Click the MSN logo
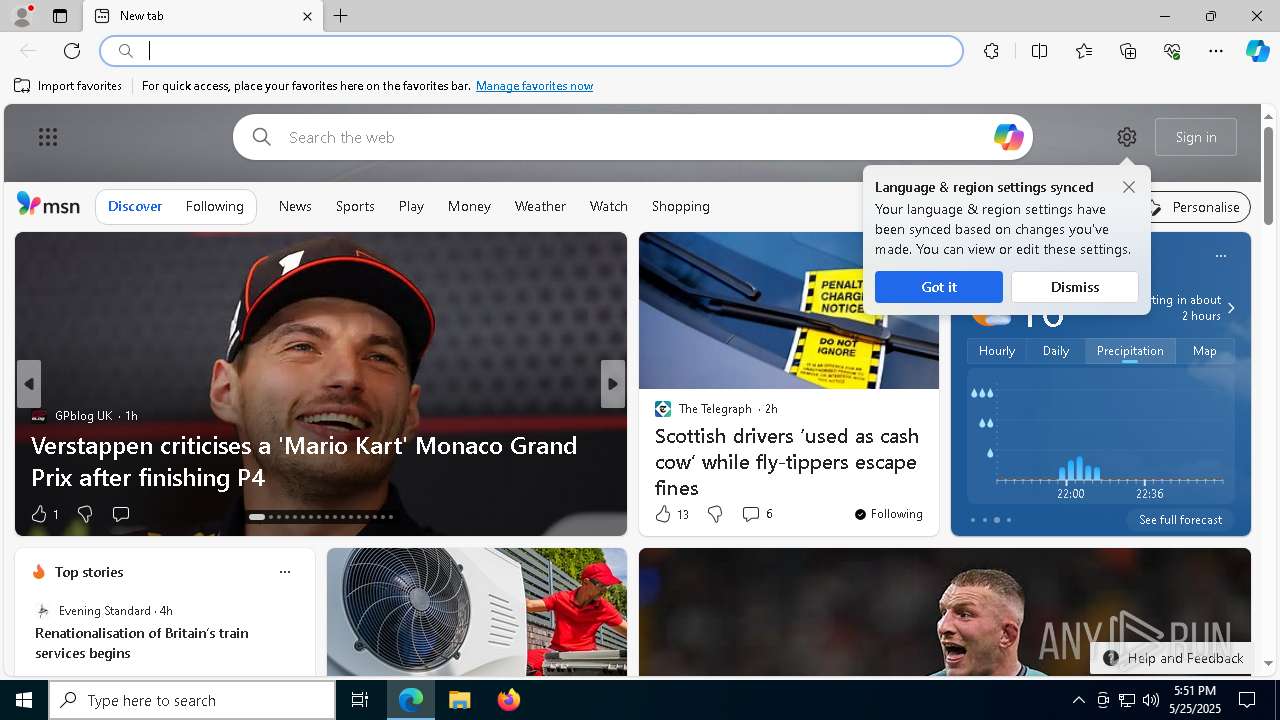Image resolution: width=1280 pixels, height=720 pixels. [48, 205]
